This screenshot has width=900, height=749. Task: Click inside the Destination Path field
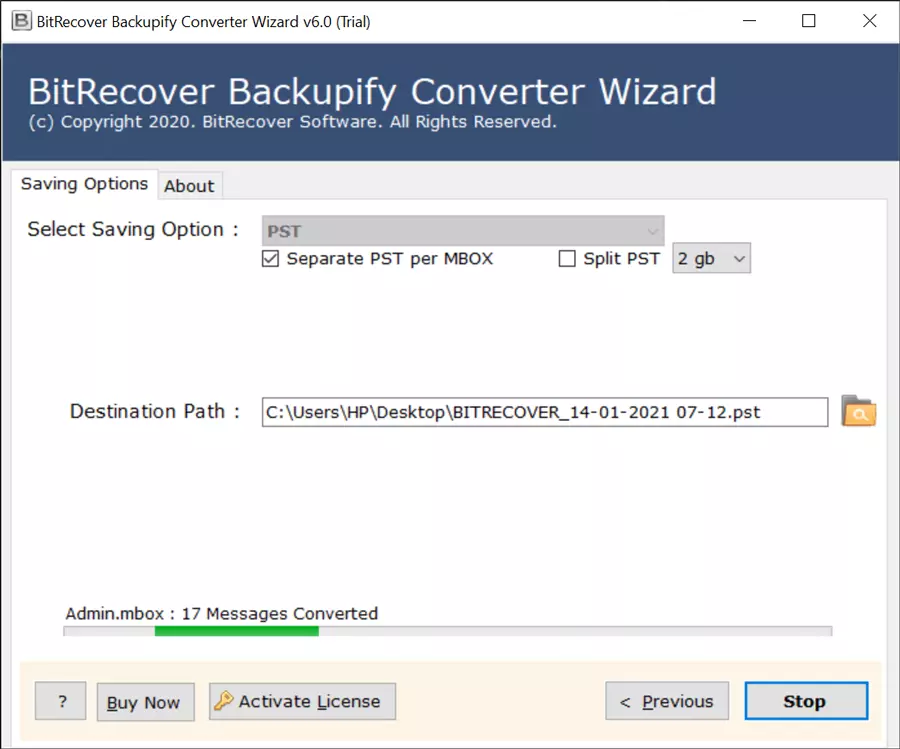[x=545, y=412]
